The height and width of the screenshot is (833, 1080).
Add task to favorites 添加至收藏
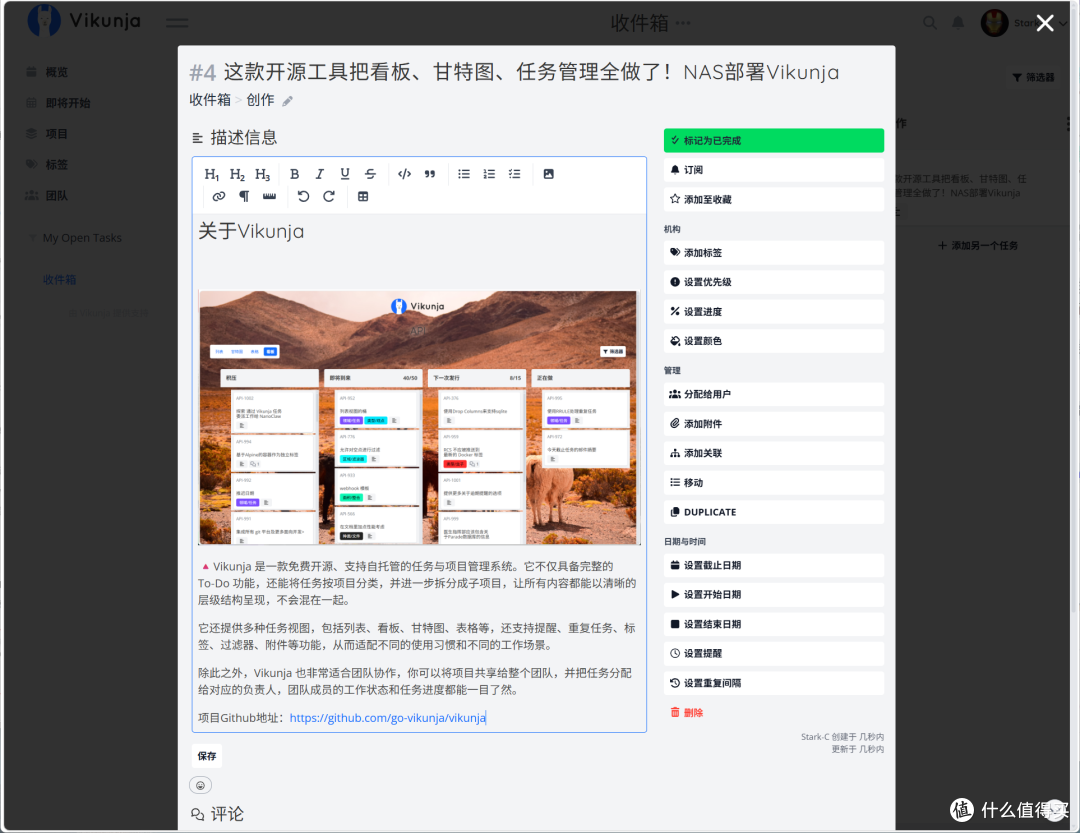(773, 200)
